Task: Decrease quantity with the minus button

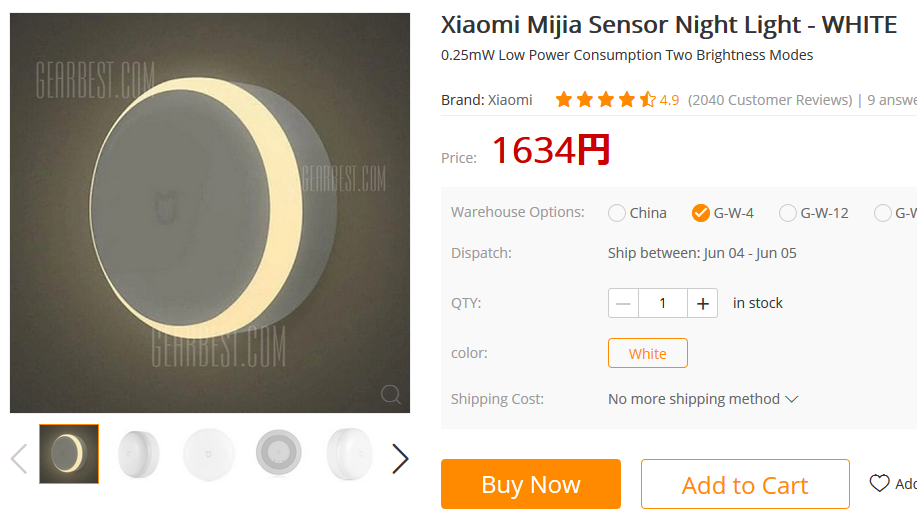Action: [624, 303]
